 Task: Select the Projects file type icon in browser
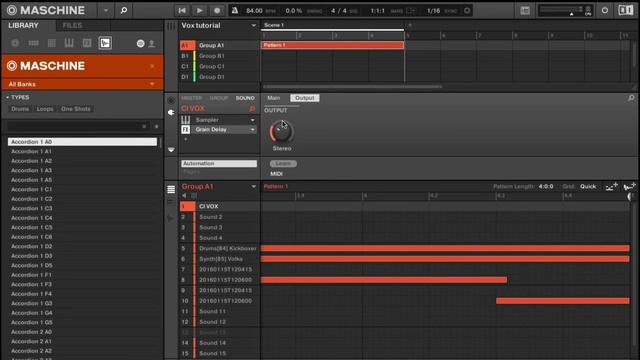point(15,43)
